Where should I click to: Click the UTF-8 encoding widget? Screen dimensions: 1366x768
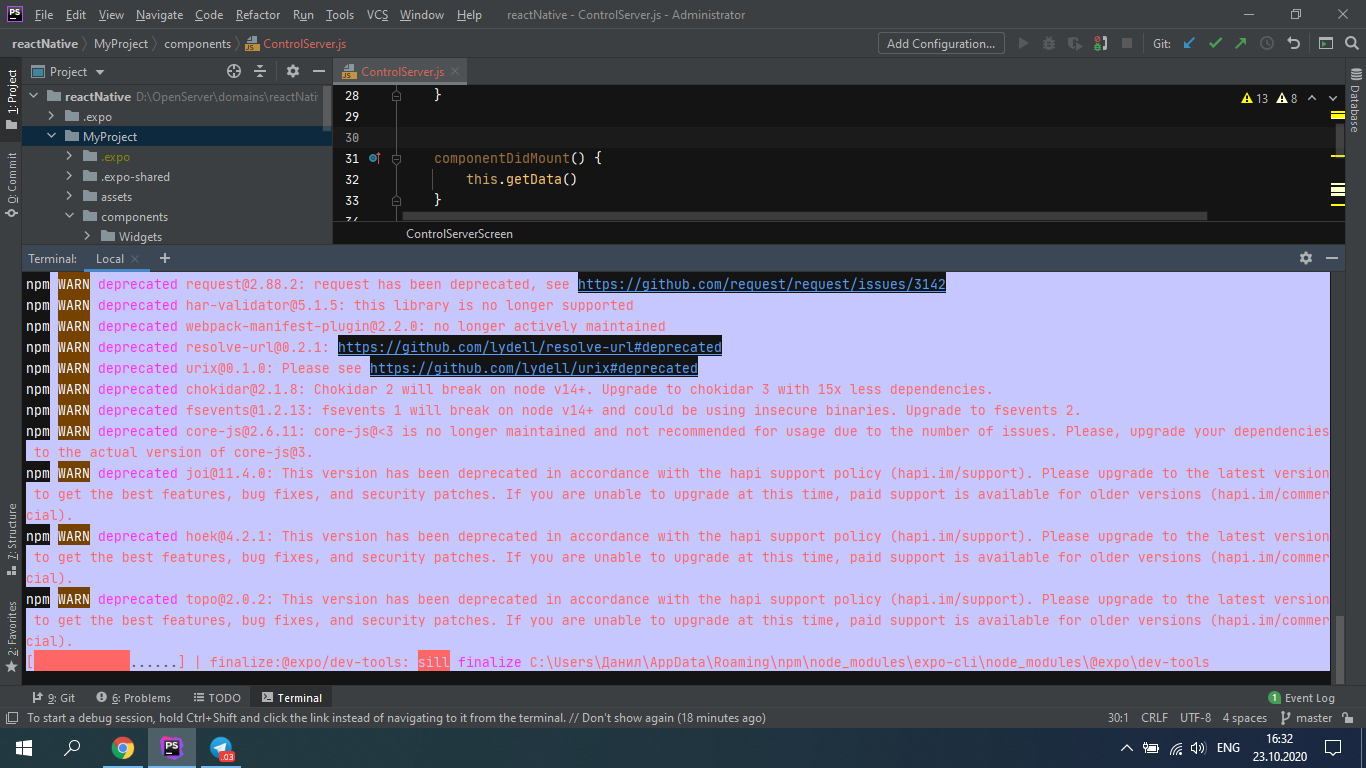coord(1195,718)
